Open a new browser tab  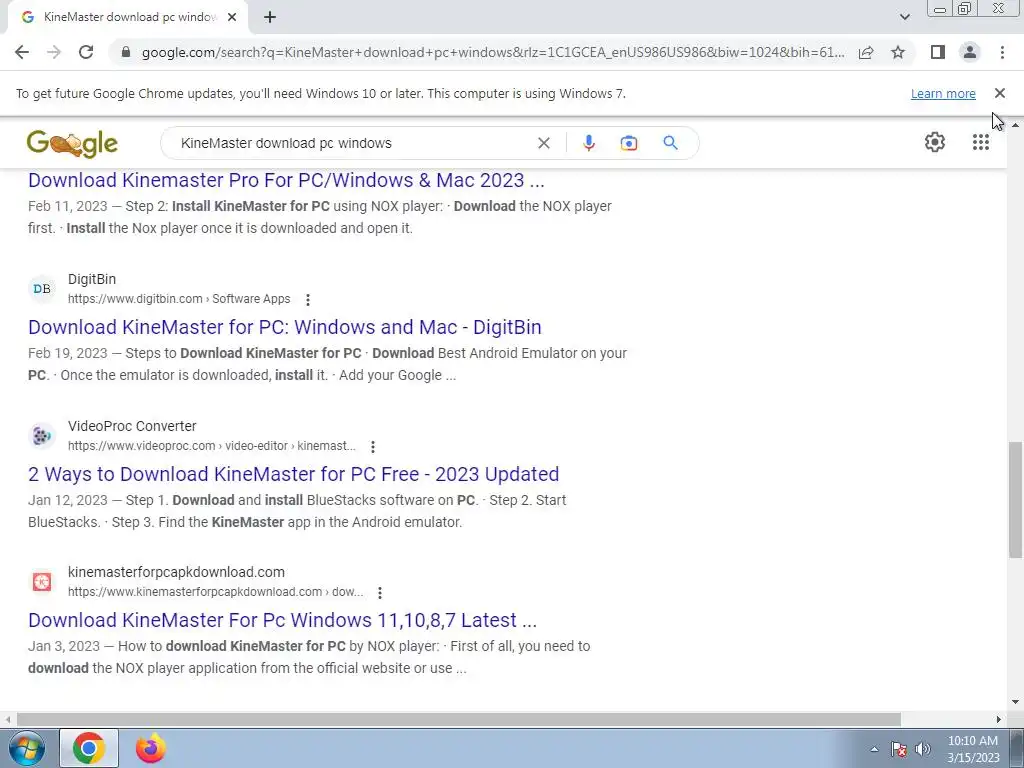[x=270, y=17]
